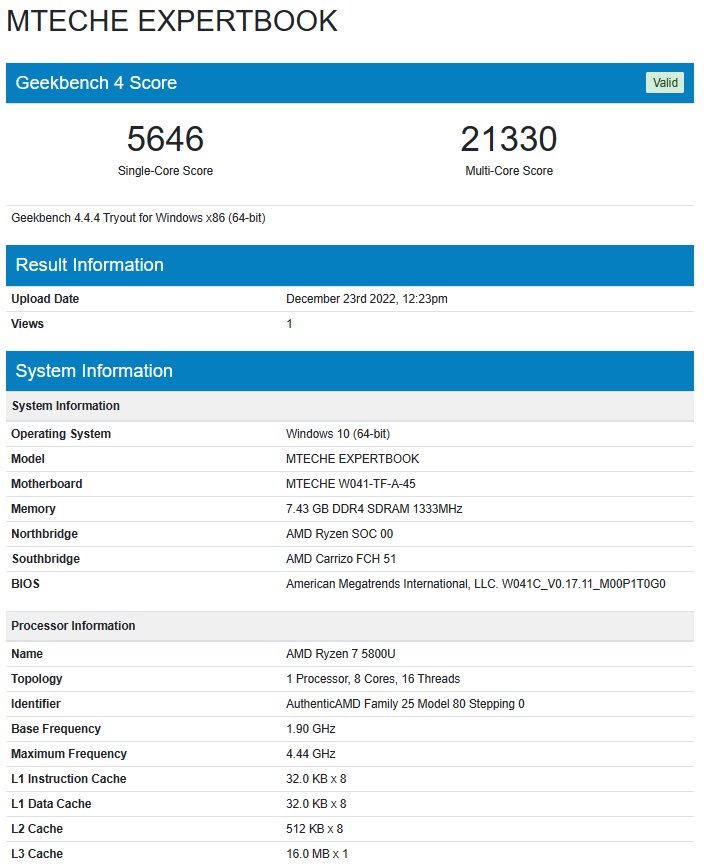
Task: Click the processor Name label
Action: (27, 654)
